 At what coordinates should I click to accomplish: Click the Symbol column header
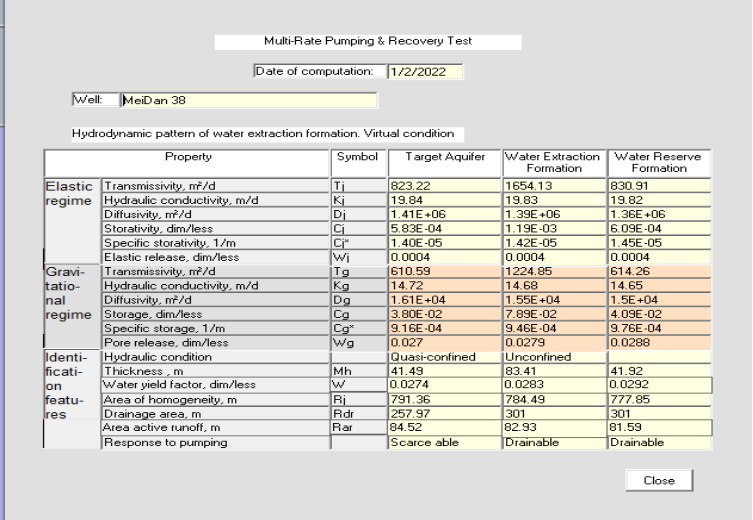pyautogui.click(x=358, y=163)
